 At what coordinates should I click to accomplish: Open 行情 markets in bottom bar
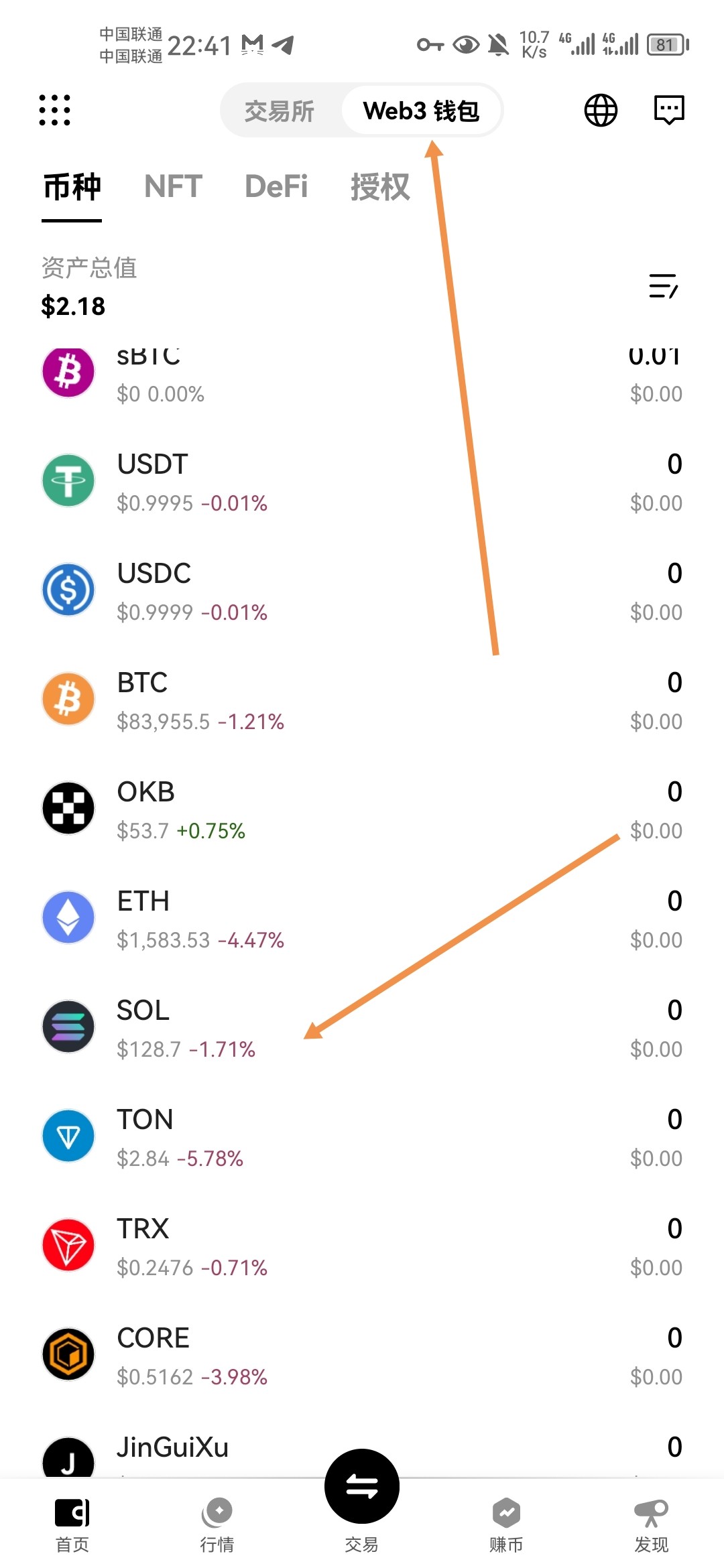click(x=217, y=1522)
